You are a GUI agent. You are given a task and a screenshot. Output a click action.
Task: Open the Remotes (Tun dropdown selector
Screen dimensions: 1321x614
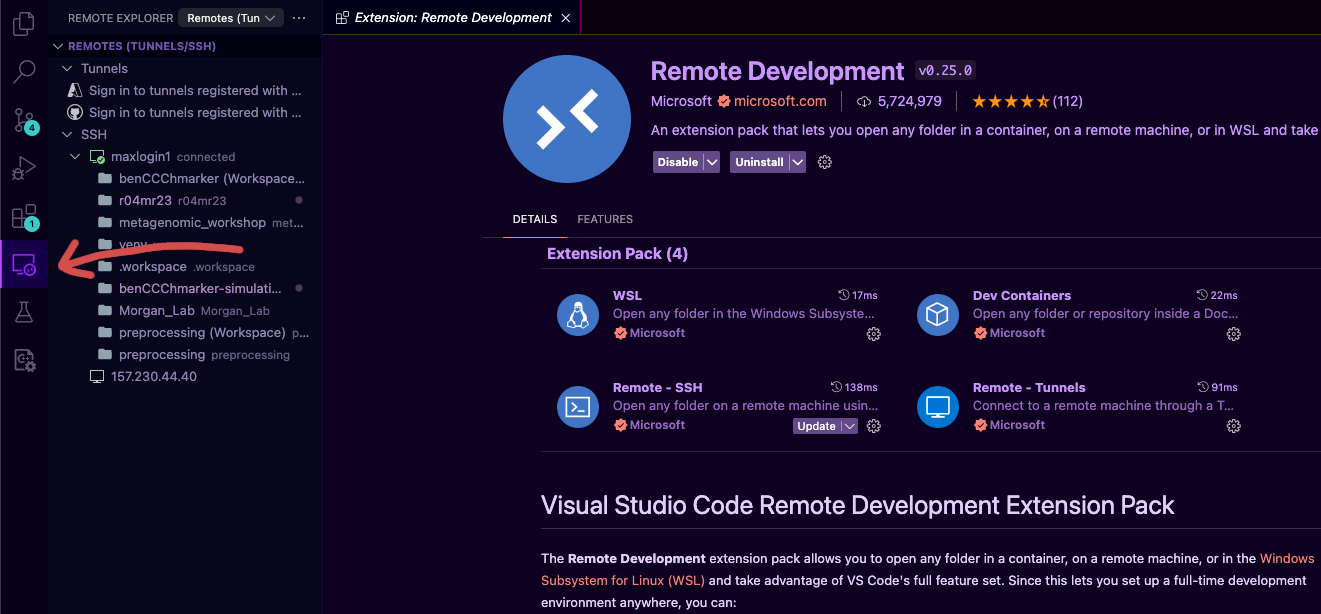pos(231,18)
